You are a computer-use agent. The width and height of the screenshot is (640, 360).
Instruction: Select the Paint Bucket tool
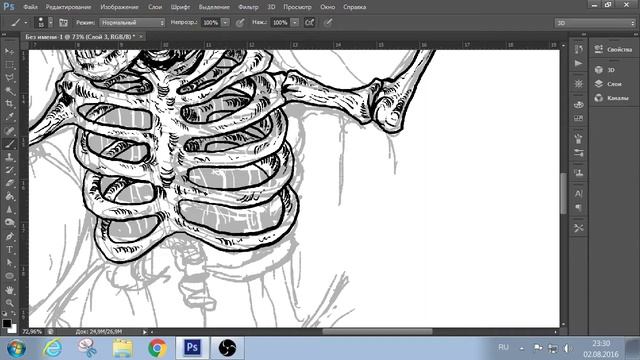pyautogui.click(x=9, y=196)
